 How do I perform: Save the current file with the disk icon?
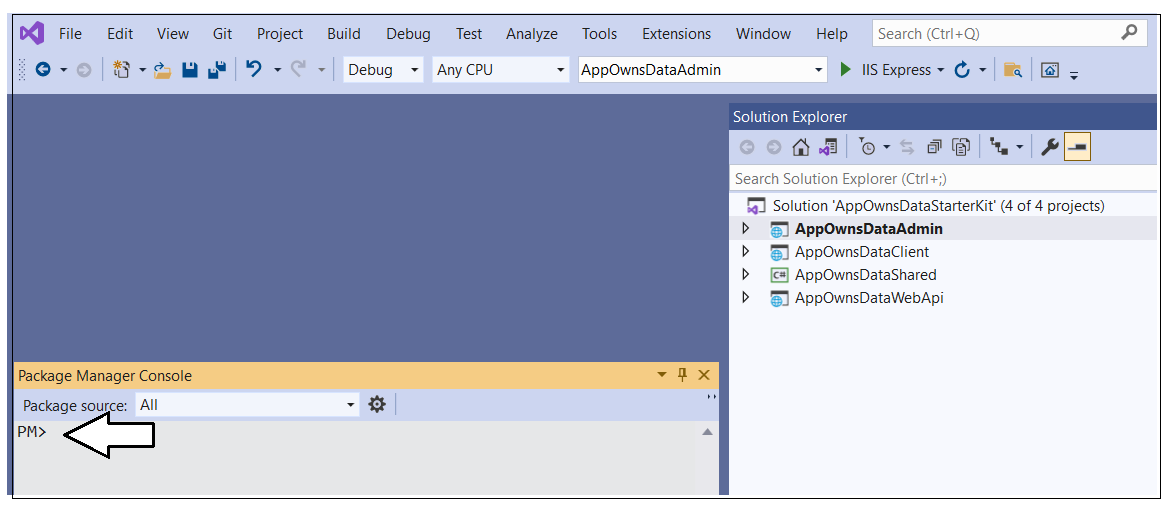190,70
